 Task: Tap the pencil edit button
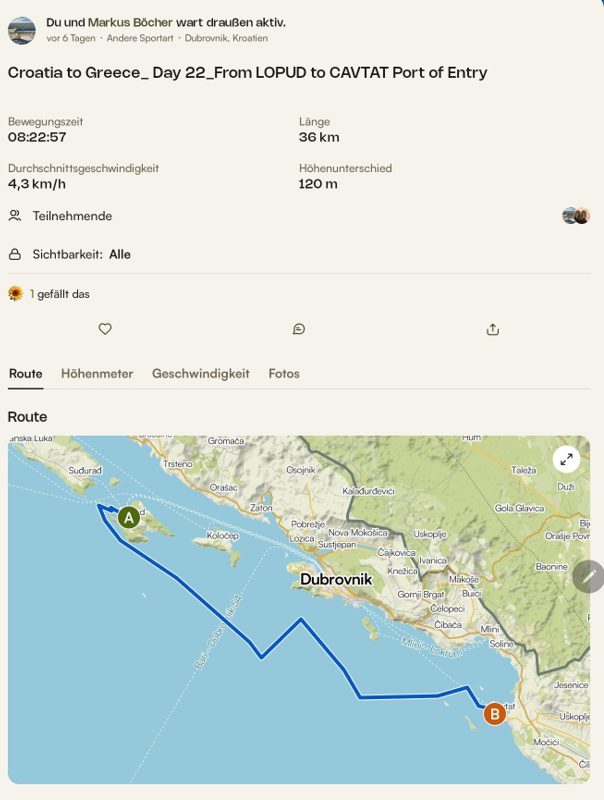tap(589, 576)
